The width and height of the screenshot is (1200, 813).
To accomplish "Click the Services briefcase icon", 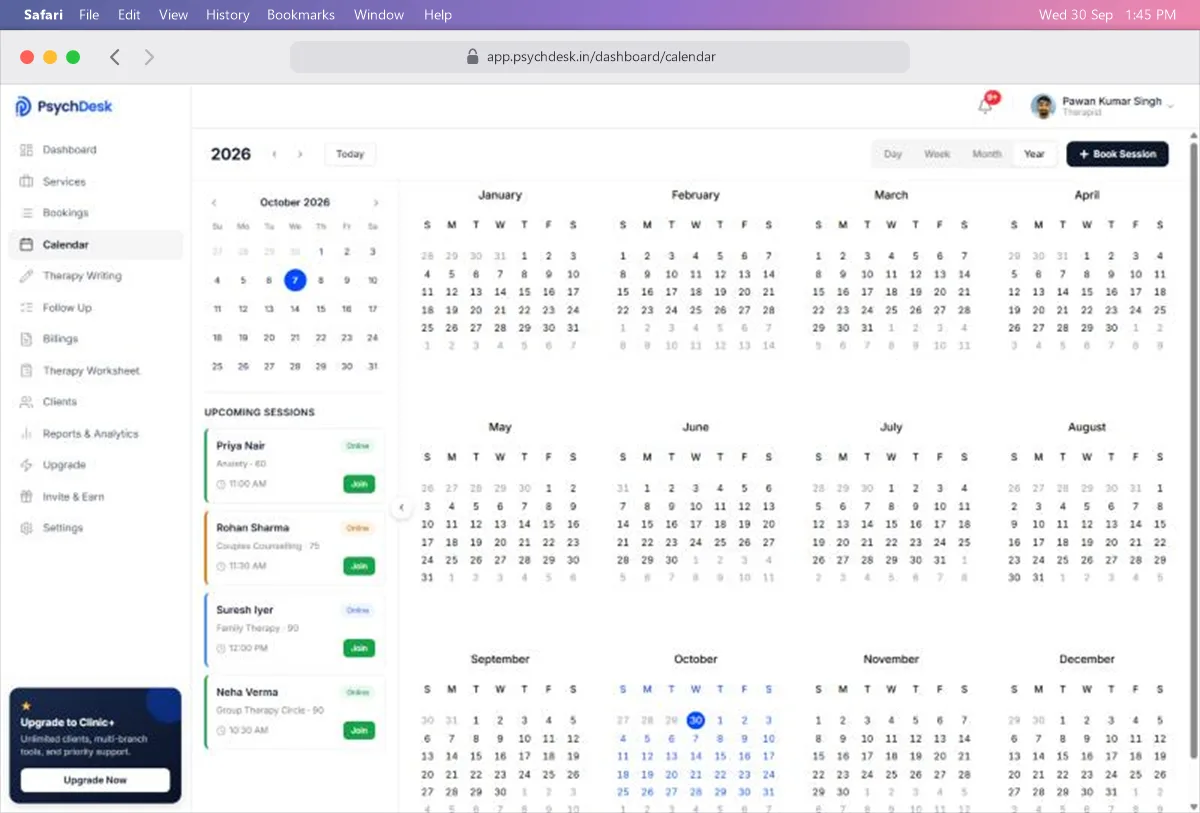I will 26,182.
